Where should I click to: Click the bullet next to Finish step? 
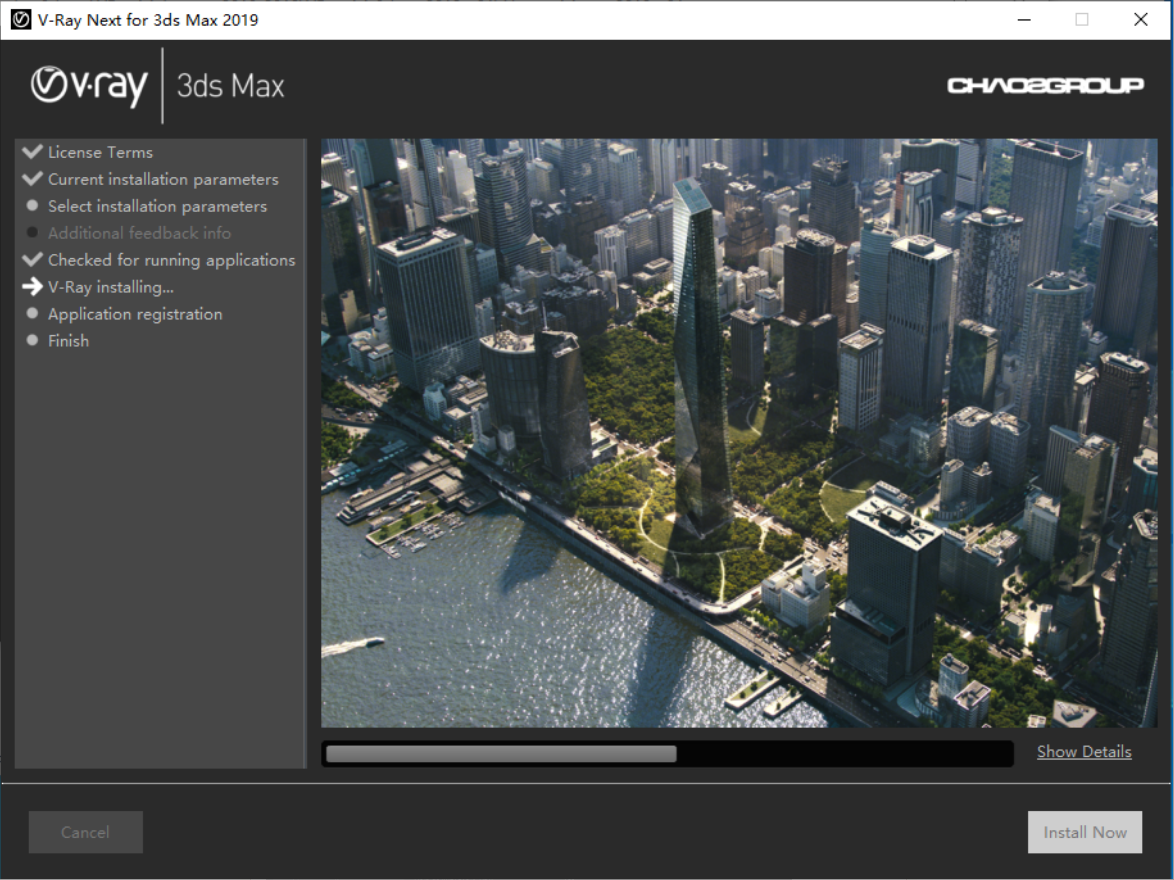click(x=32, y=341)
